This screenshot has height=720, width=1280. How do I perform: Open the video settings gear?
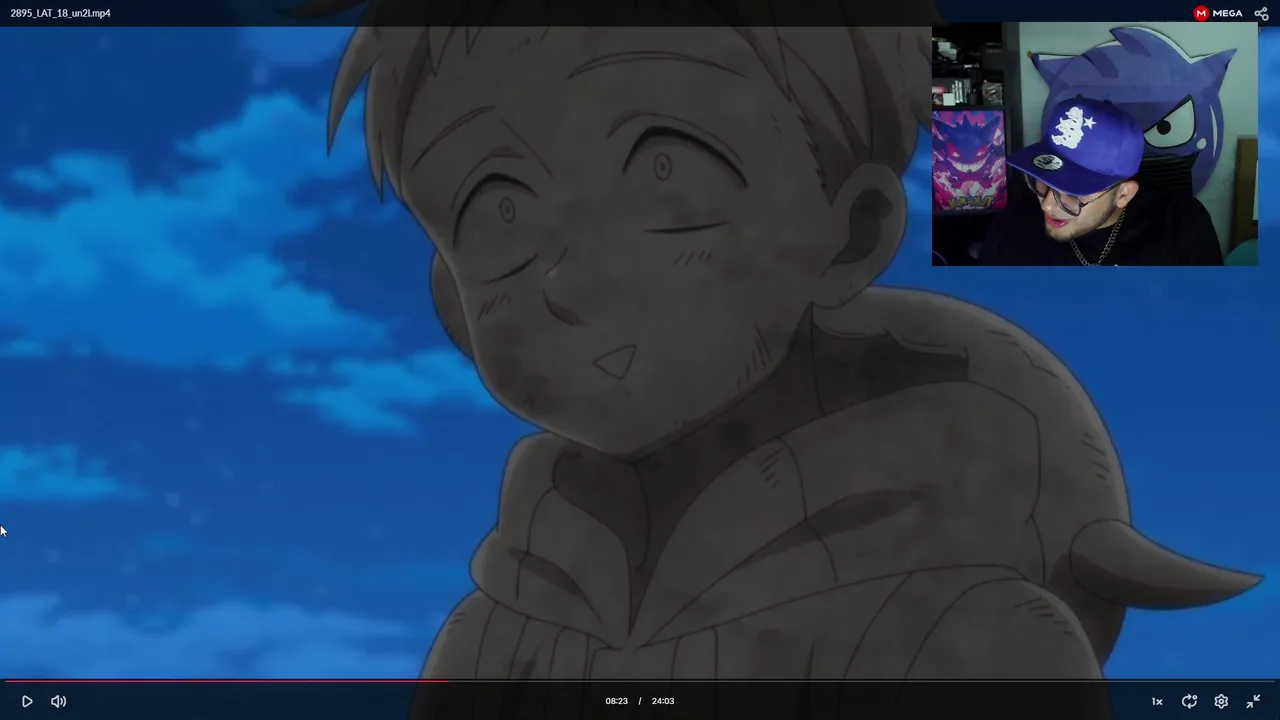tap(1221, 701)
